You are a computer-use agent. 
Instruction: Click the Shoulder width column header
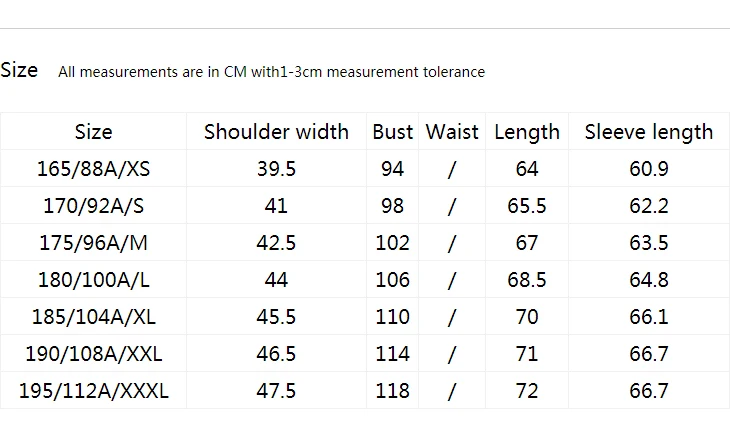point(276,132)
